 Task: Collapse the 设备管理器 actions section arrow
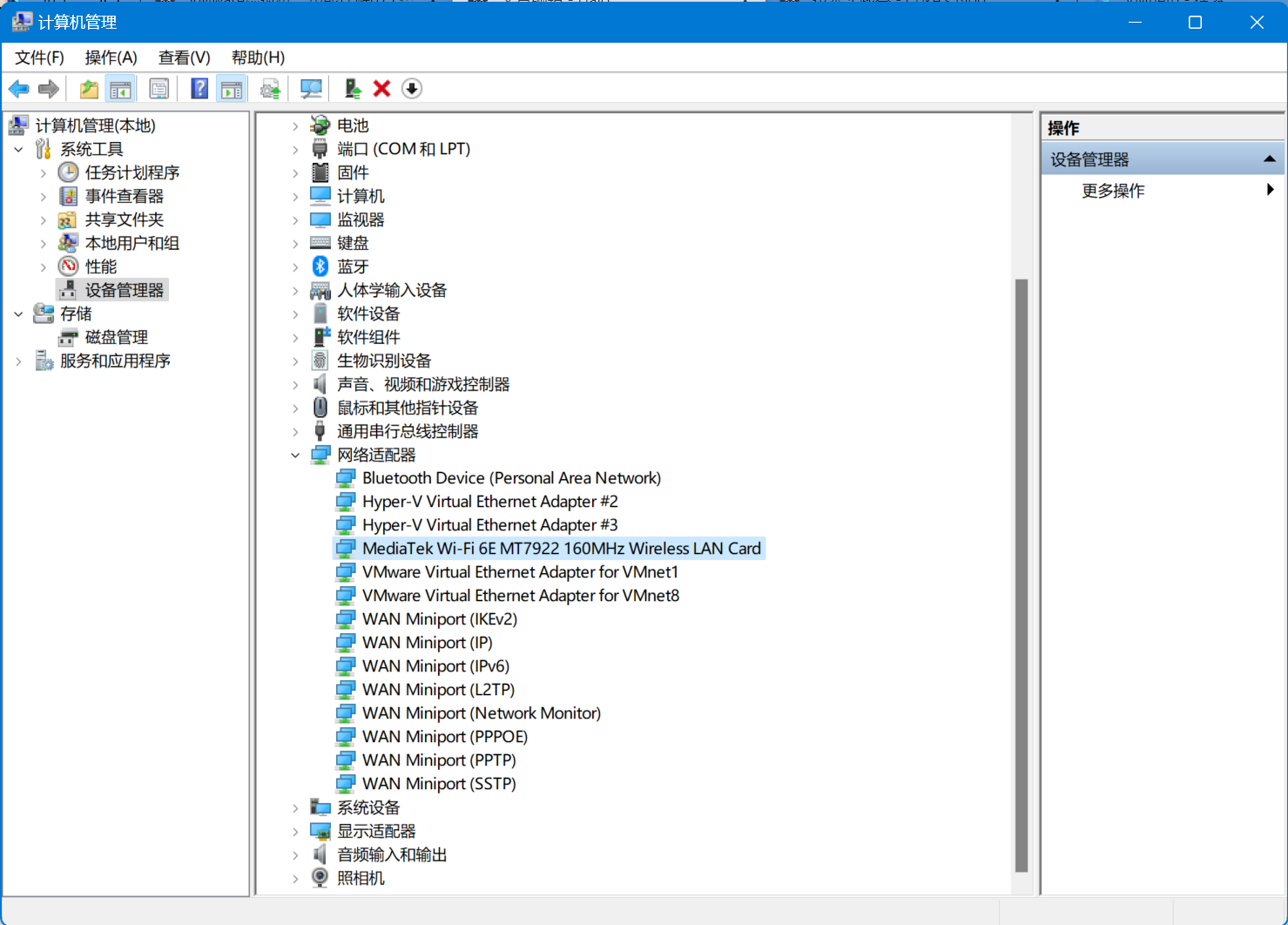pos(1270,159)
